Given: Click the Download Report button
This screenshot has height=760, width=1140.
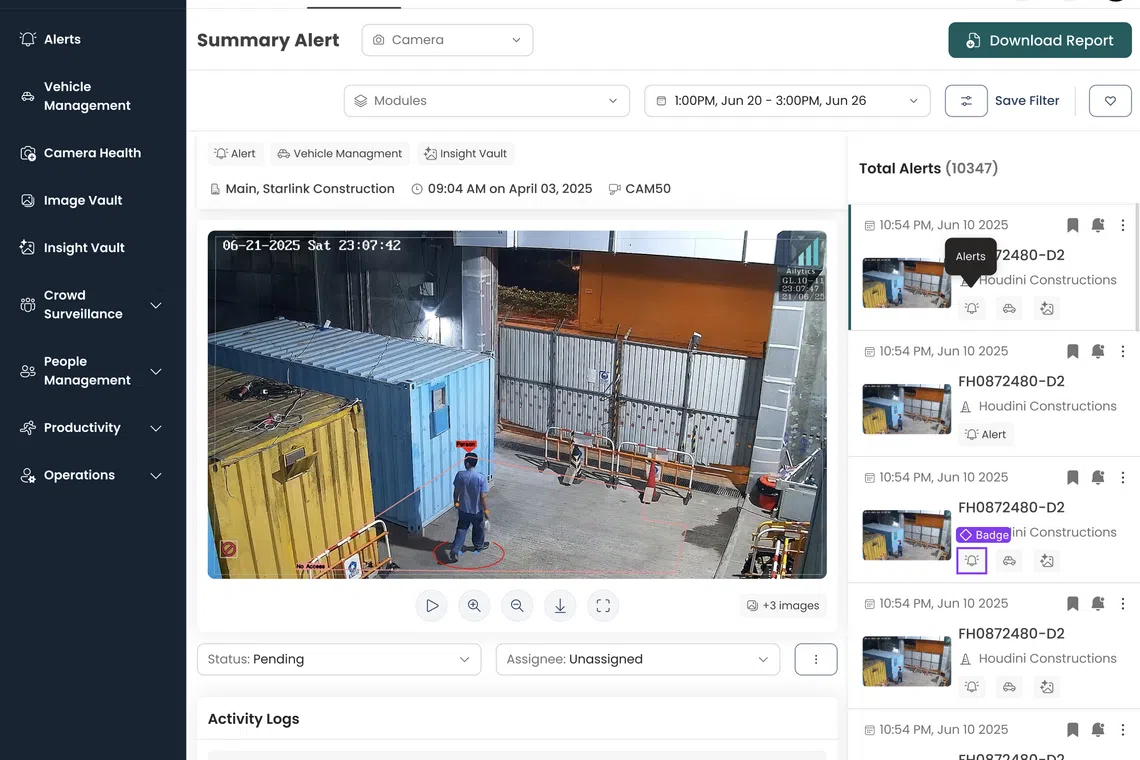Looking at the screenshot, I should coord(1040,40).
